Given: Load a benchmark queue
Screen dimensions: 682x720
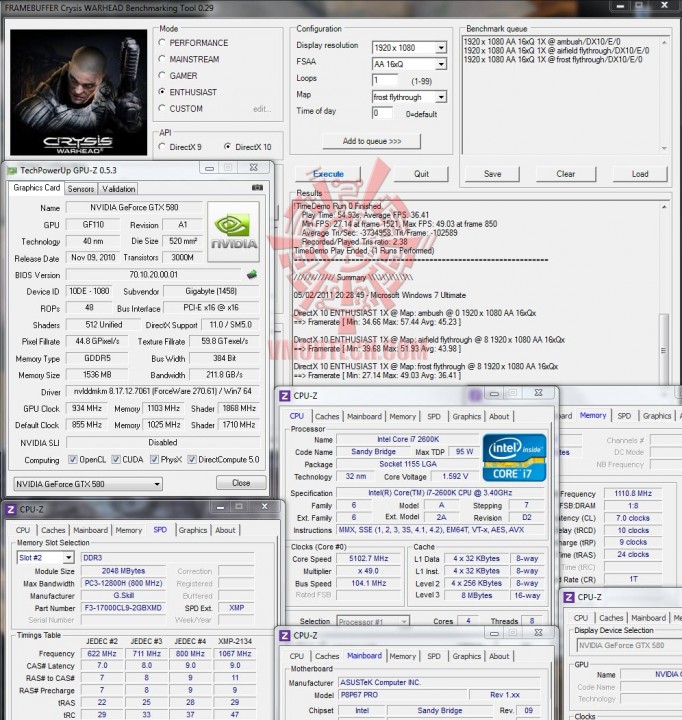Looking at the screenshot, I should tap(640, 174).
